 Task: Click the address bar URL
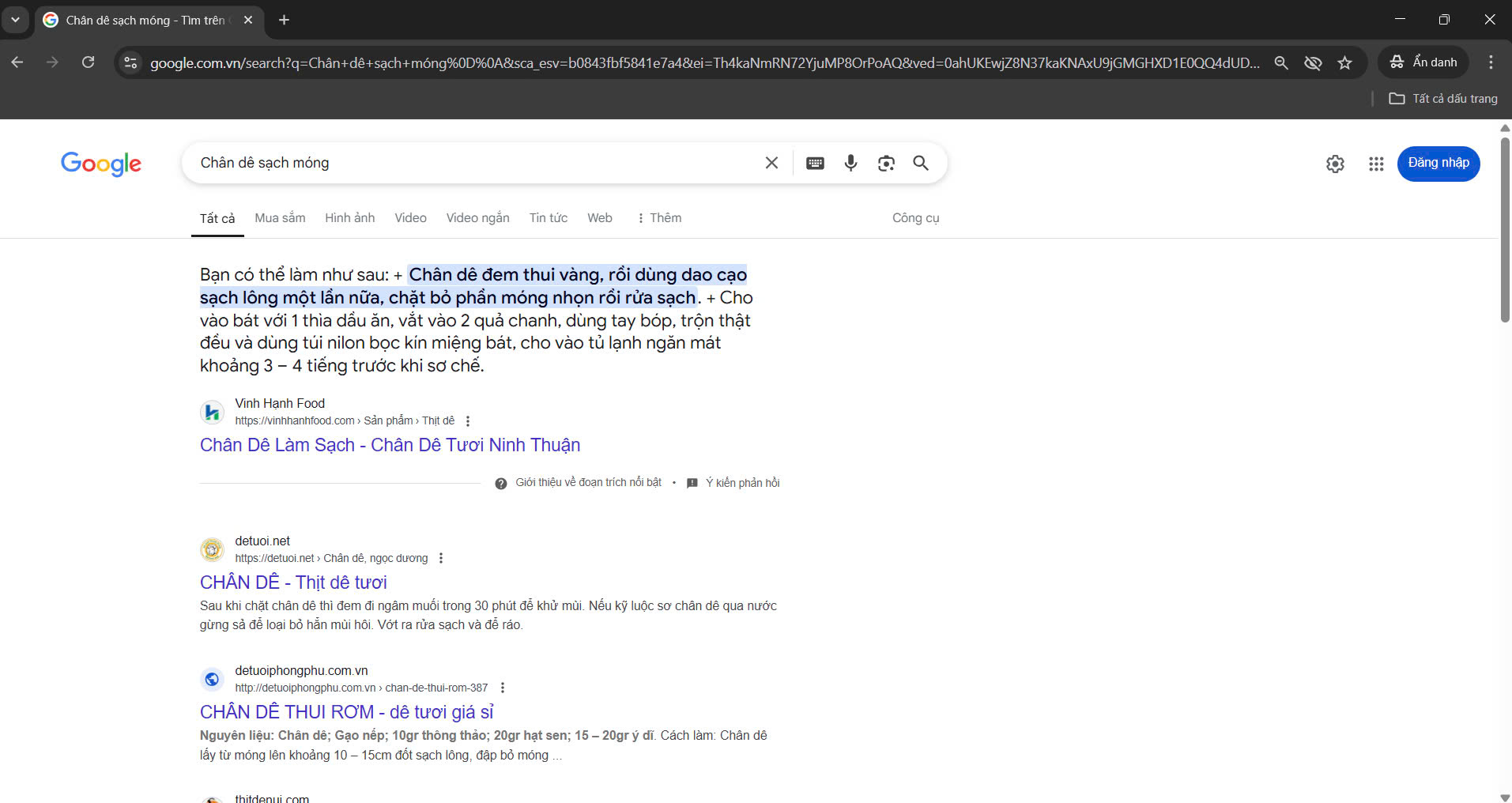(705, 62)
